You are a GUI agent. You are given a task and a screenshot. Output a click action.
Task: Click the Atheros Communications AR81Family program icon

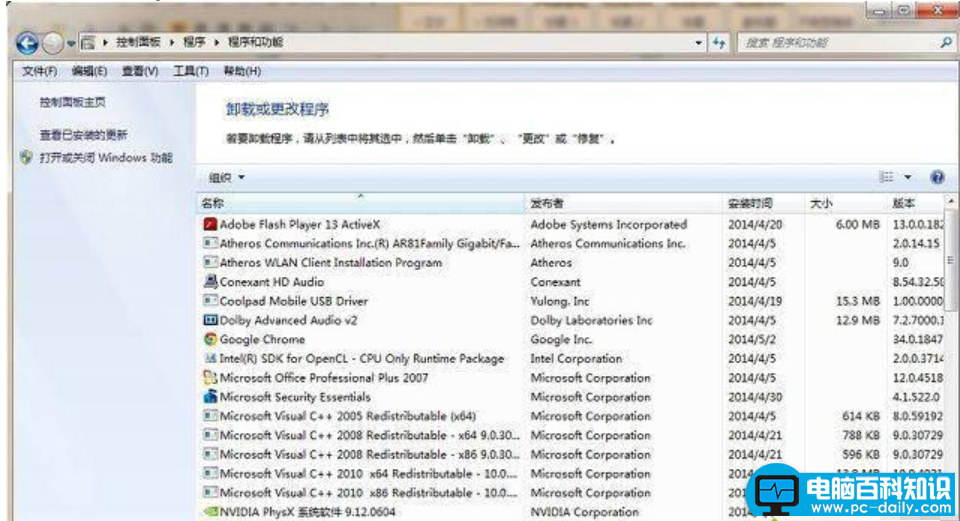click(210, 243)
